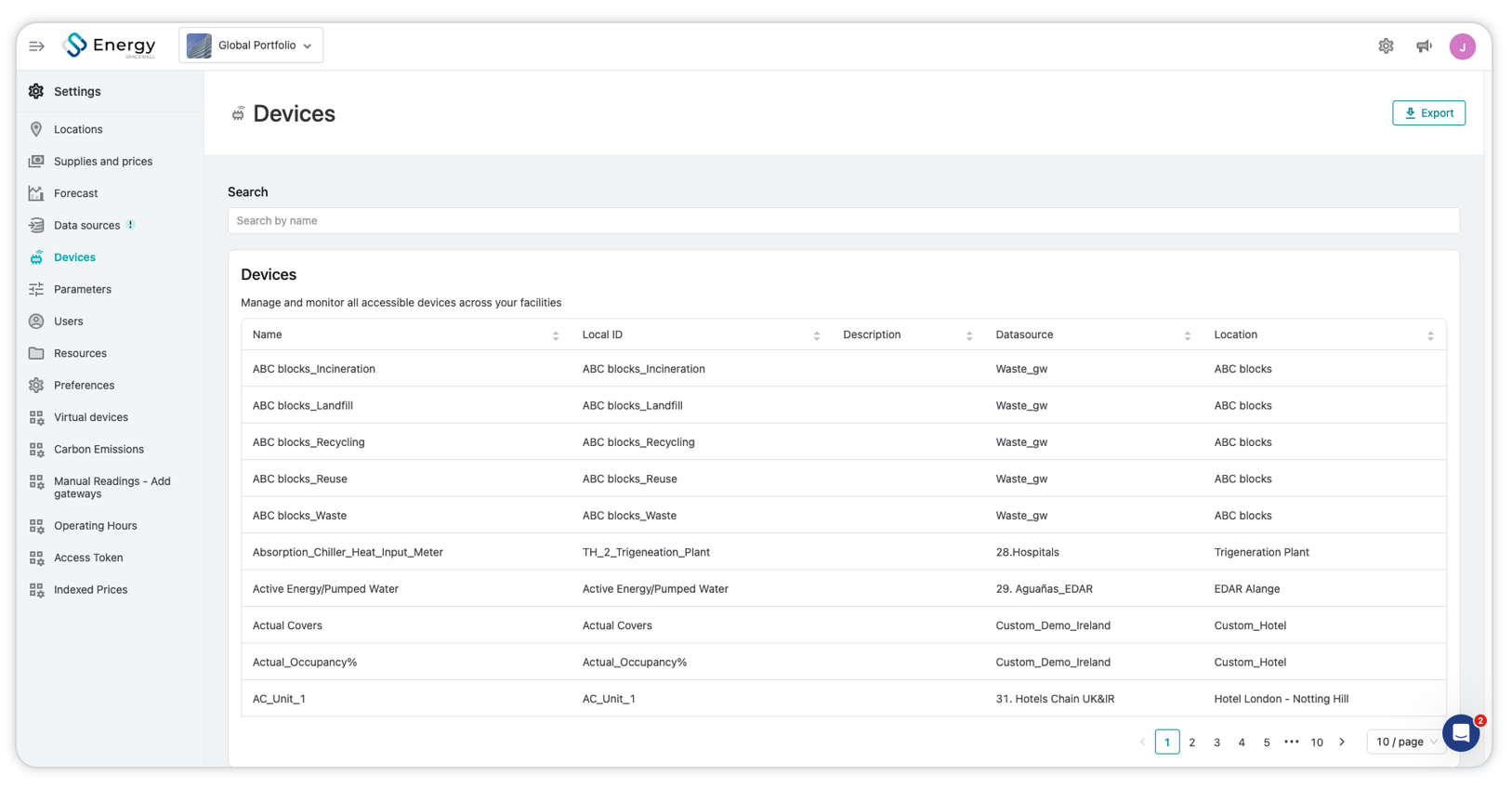This screenshot has height=788, width=1512.
Task: Click Trigeneration Plant location cell
Action: [x=1261, y=552]
